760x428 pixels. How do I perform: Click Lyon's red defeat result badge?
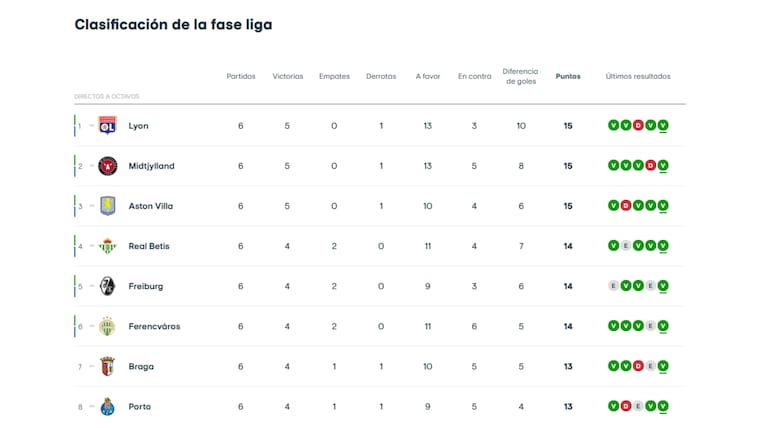pos(638,125)
